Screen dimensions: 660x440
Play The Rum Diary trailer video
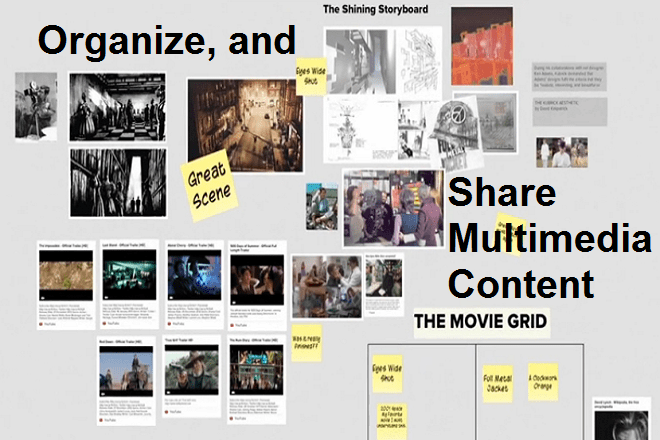click(x=256, y=370)
